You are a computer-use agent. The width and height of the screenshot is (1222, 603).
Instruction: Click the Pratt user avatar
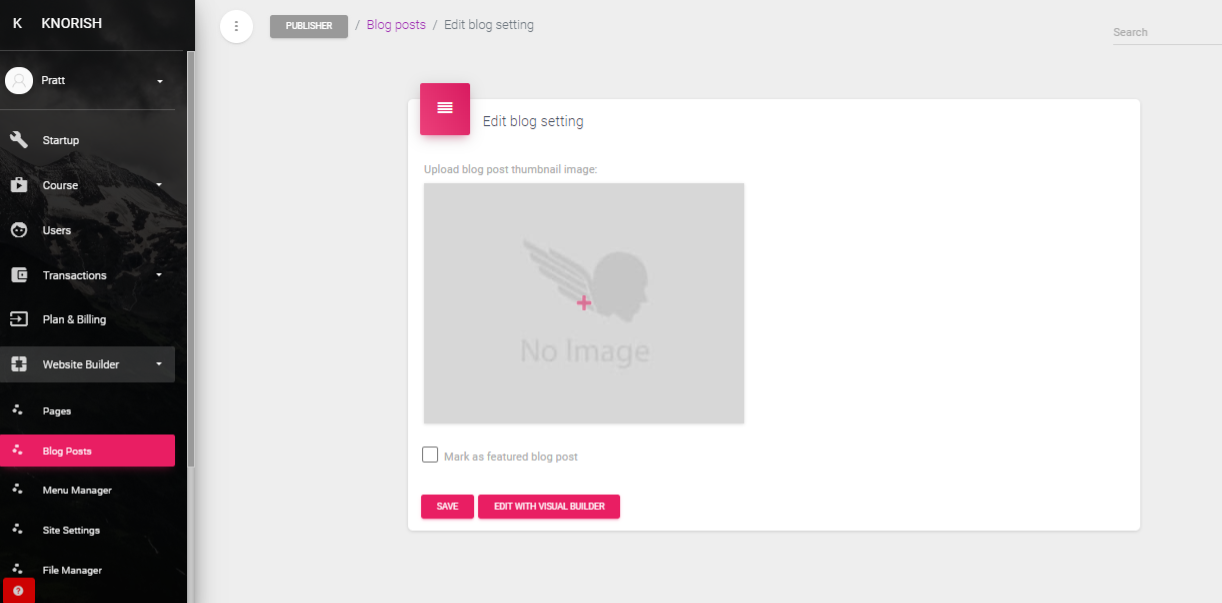coord(19,80)
